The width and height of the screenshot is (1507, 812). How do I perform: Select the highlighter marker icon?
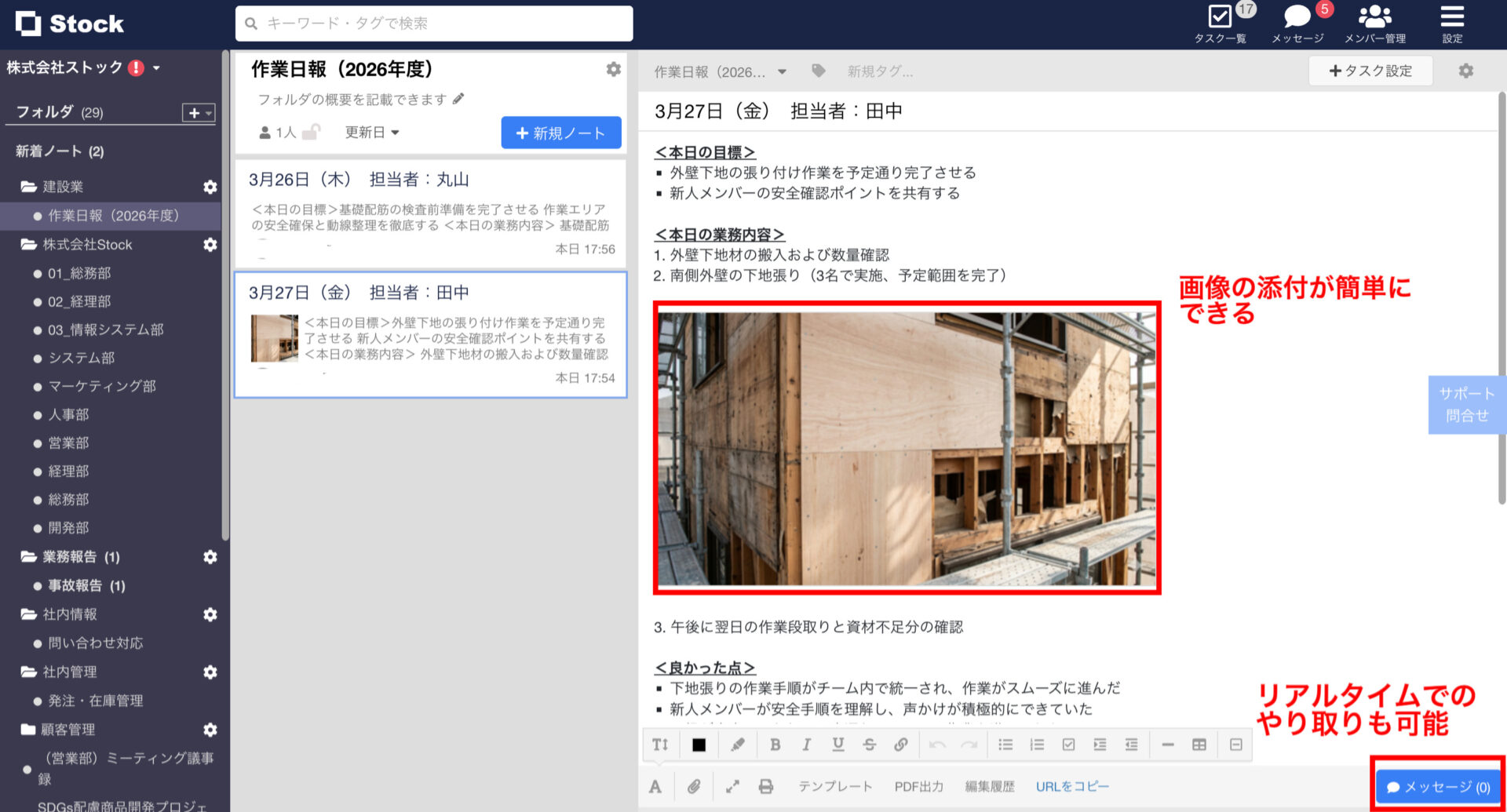pyautogui.click(x=737, y=745)
